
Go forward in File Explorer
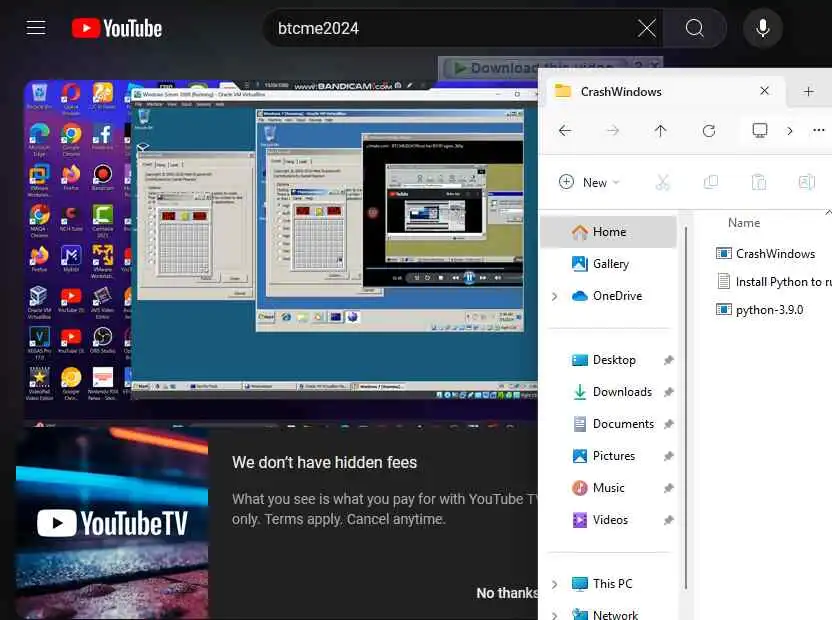pyautogui.click(x=613, y=131)
